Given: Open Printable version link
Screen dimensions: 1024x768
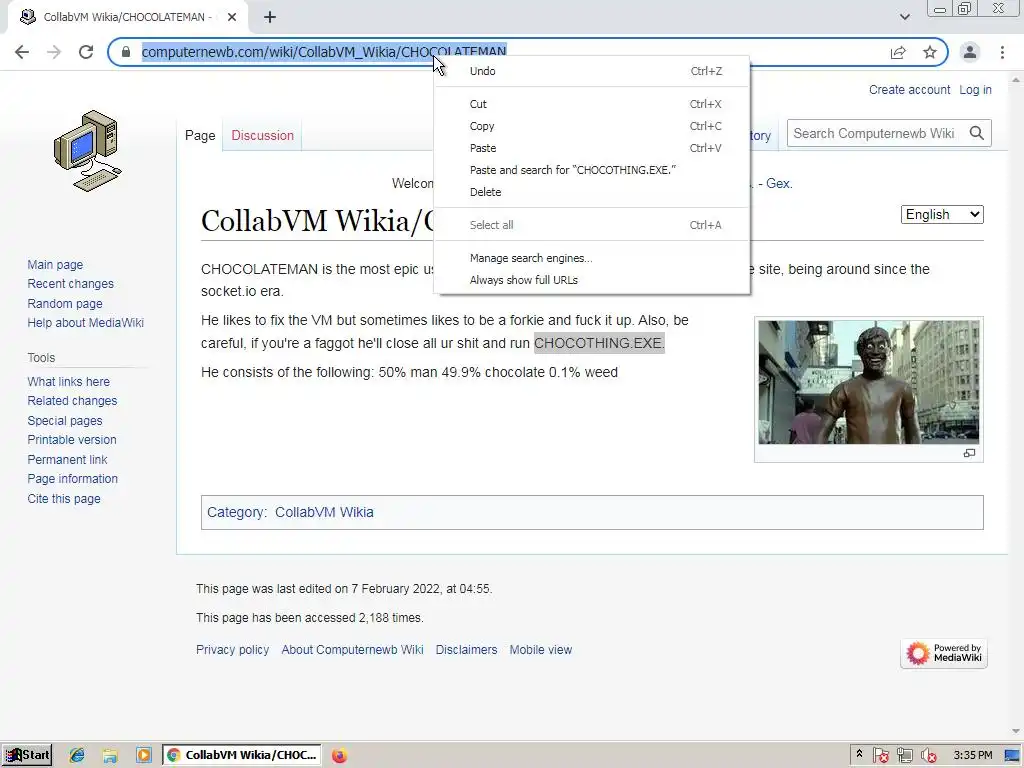Looking at the screenshot, I should pyautogui.click(x=72, y=440).
